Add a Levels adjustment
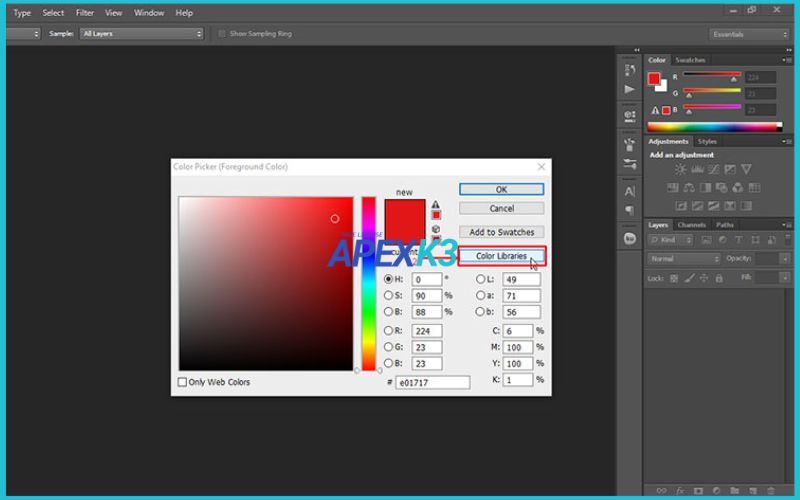Image resolution: width=800 pixels, height=500 pixels. pos(697,169)
